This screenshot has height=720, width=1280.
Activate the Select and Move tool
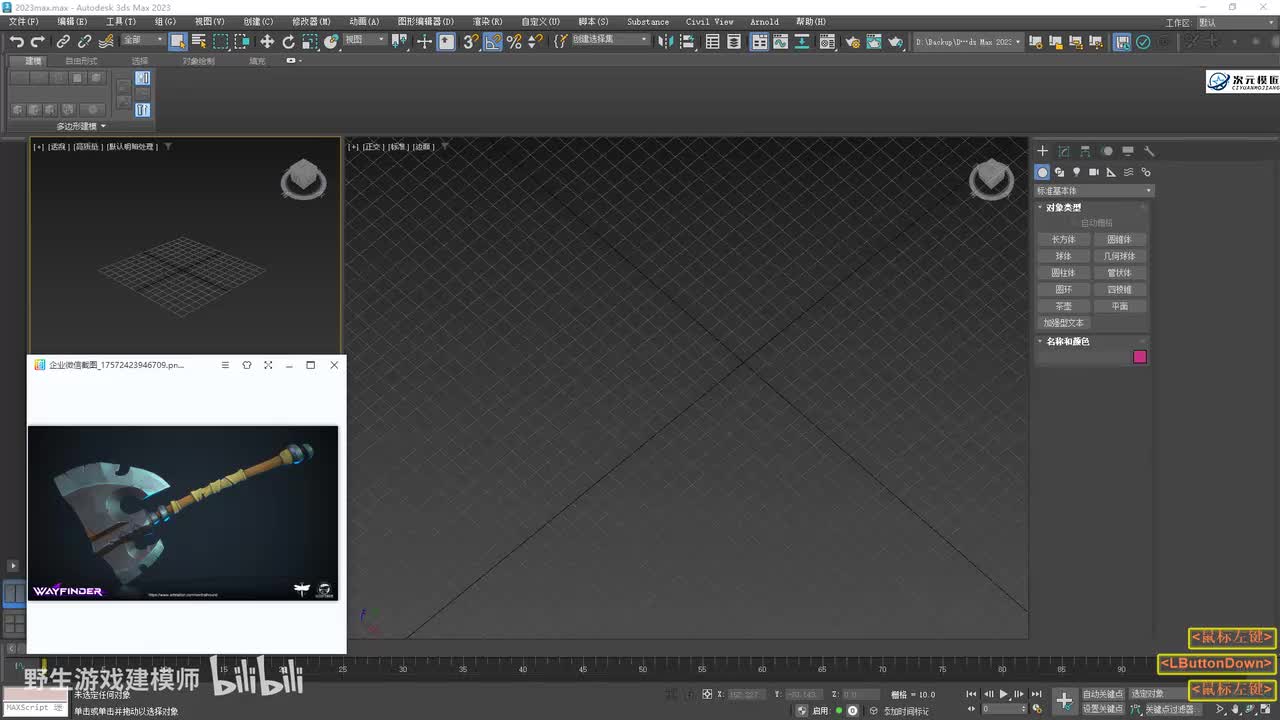pos(267,41)
